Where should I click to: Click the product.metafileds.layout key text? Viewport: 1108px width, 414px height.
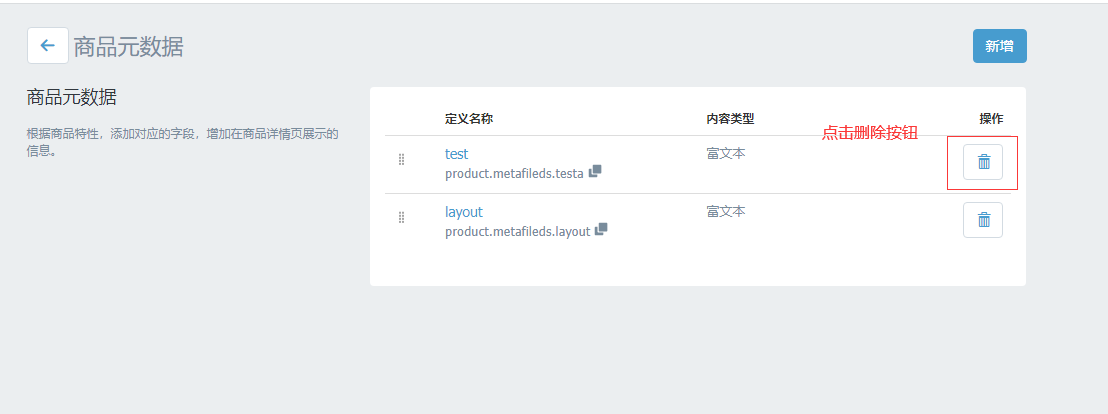517,232
